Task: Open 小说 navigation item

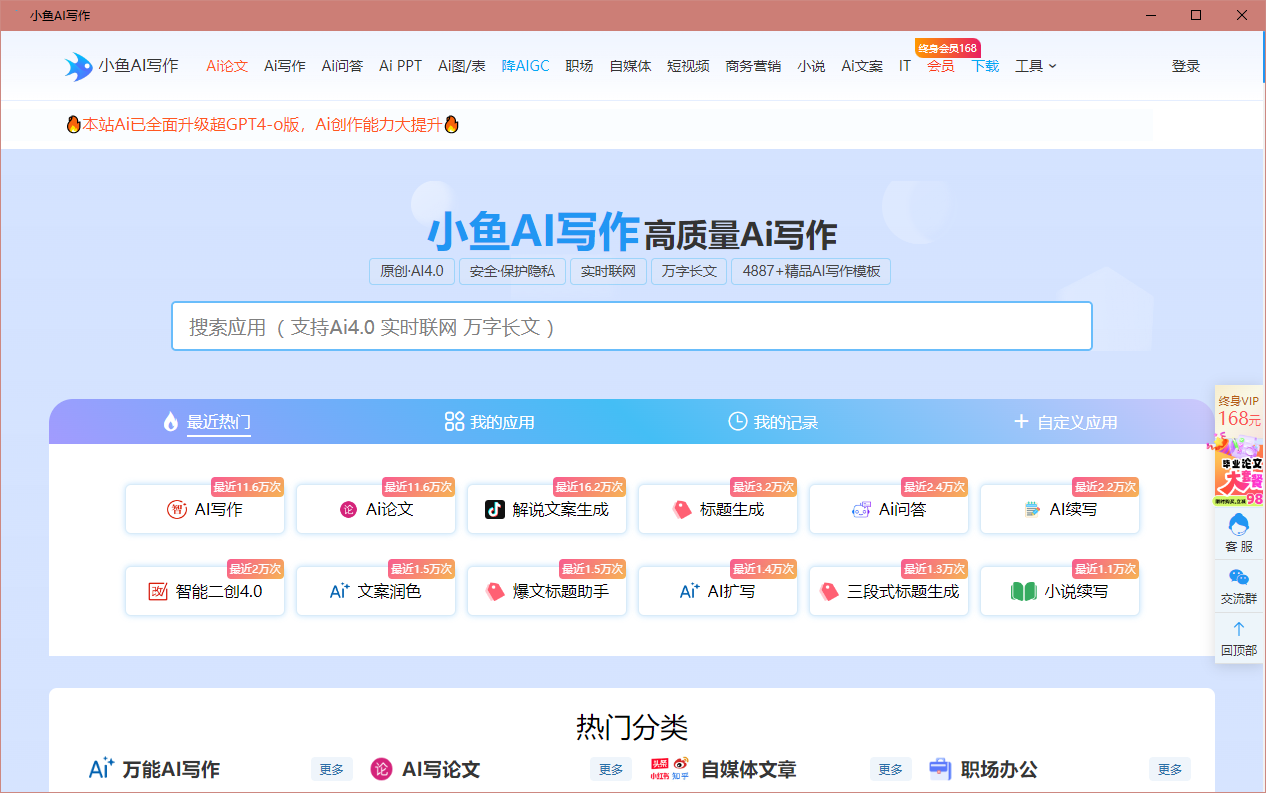Action: click(x=811, y=66)
